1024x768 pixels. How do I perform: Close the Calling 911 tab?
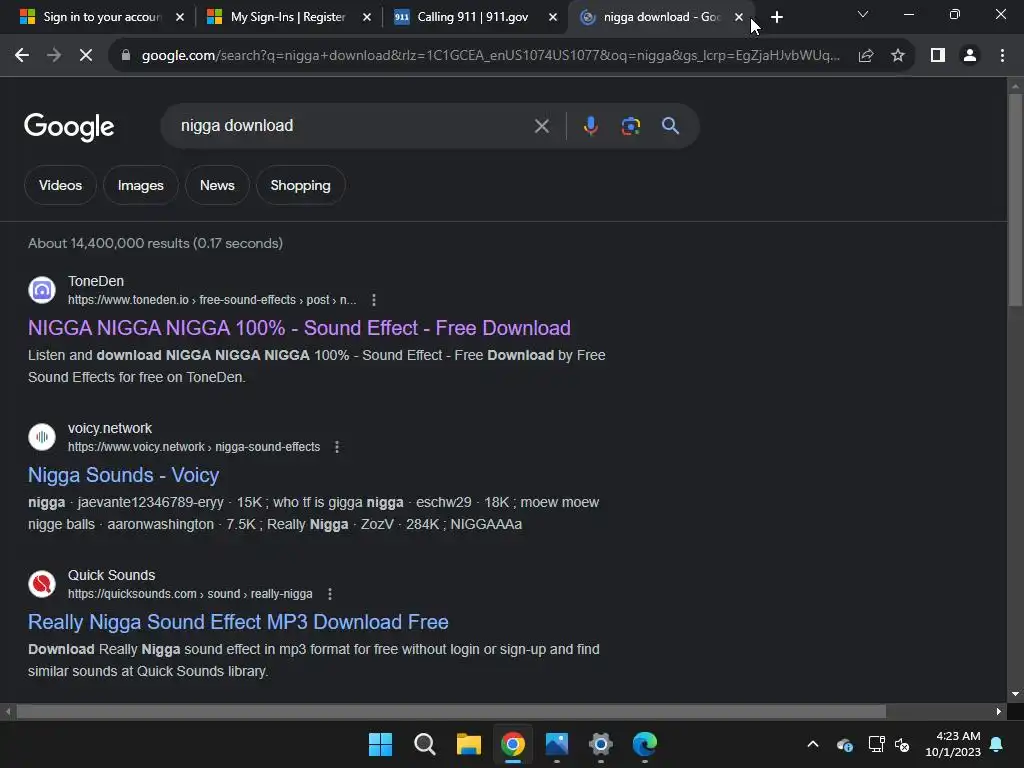point(552,18)
